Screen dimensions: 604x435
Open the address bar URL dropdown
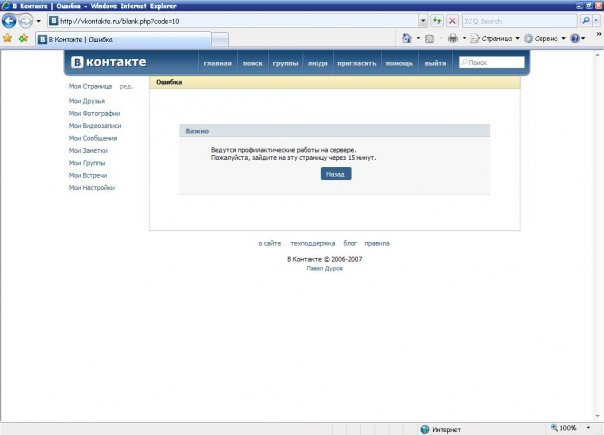point(423,20)
